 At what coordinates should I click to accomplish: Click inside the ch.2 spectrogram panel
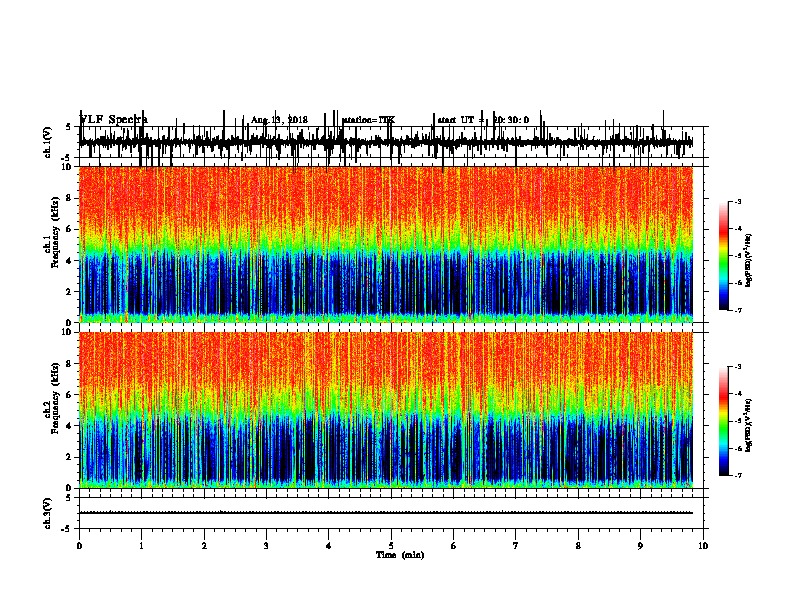[x=386, y=410]
